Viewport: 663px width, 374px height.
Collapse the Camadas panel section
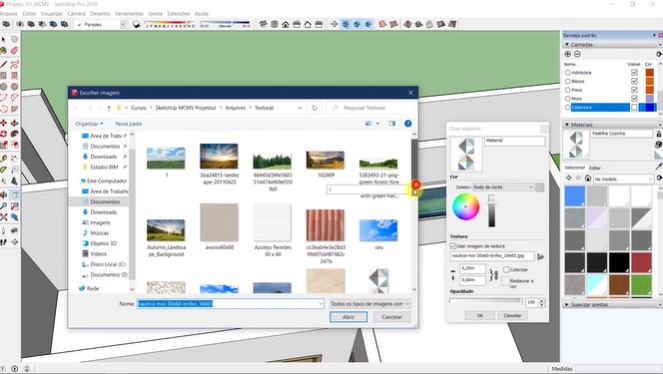point(567,44)
